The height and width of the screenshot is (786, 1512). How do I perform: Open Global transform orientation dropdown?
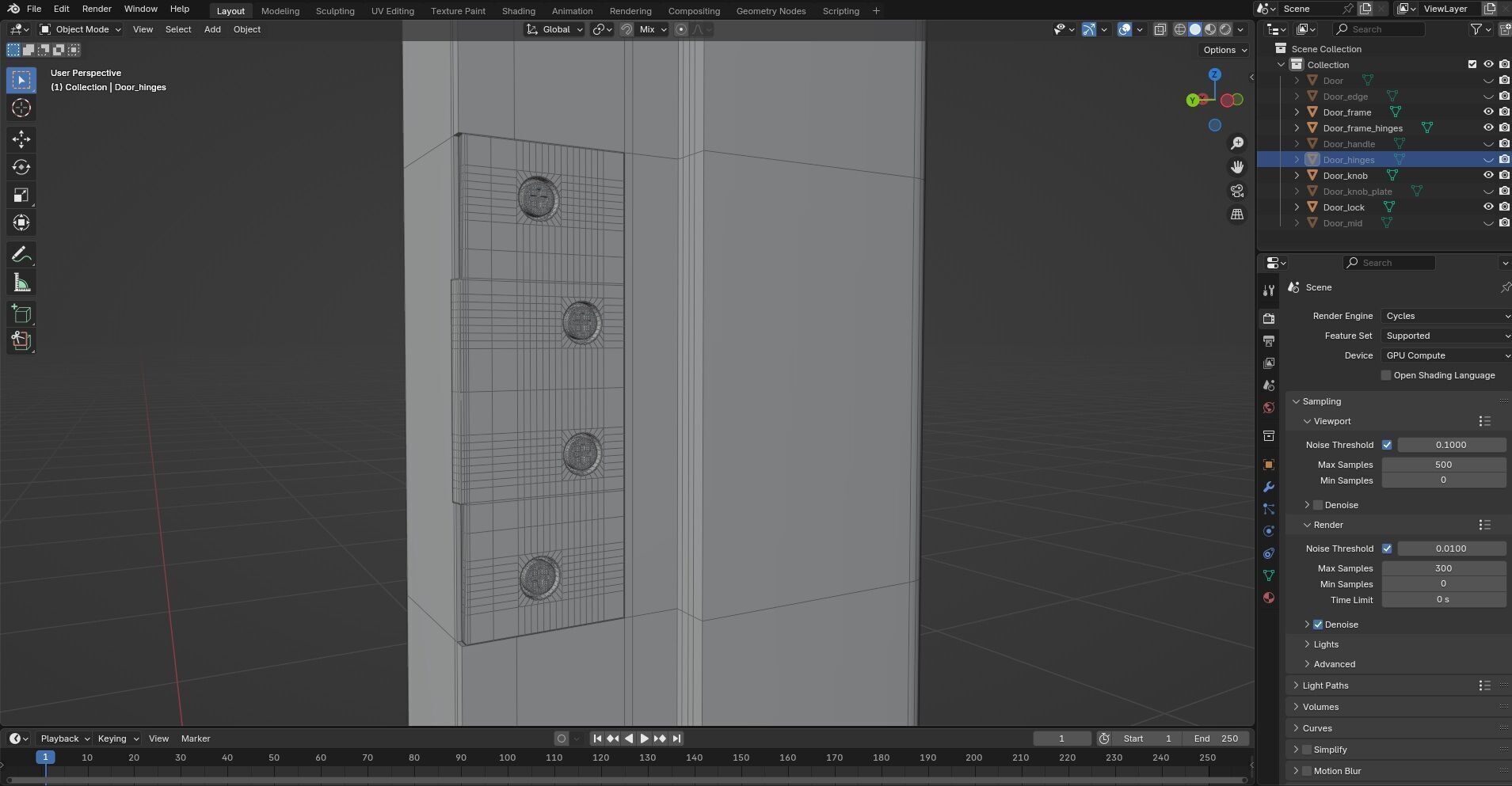point(554,29)
